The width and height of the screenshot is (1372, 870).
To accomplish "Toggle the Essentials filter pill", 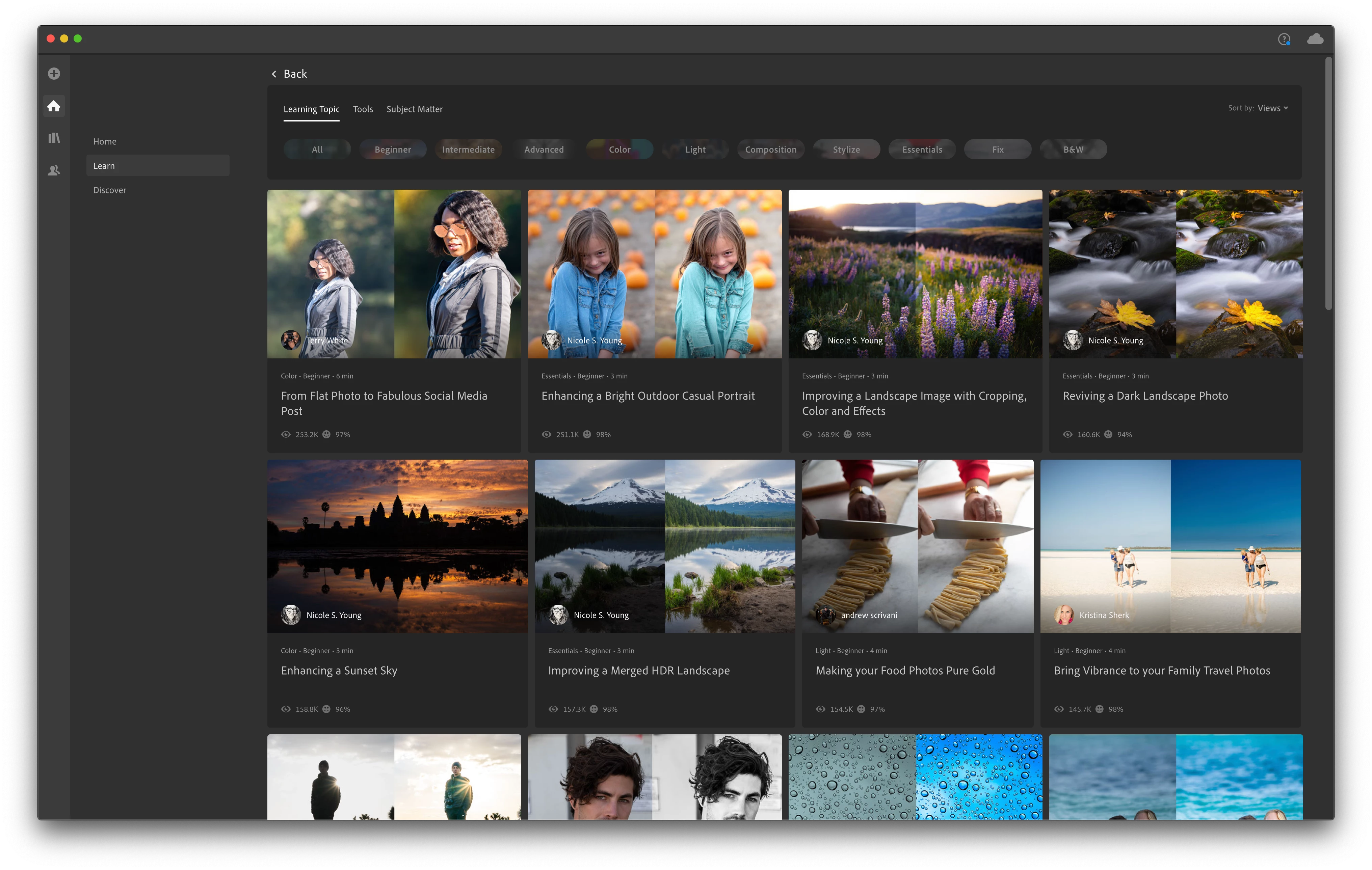I will [921, 149].
